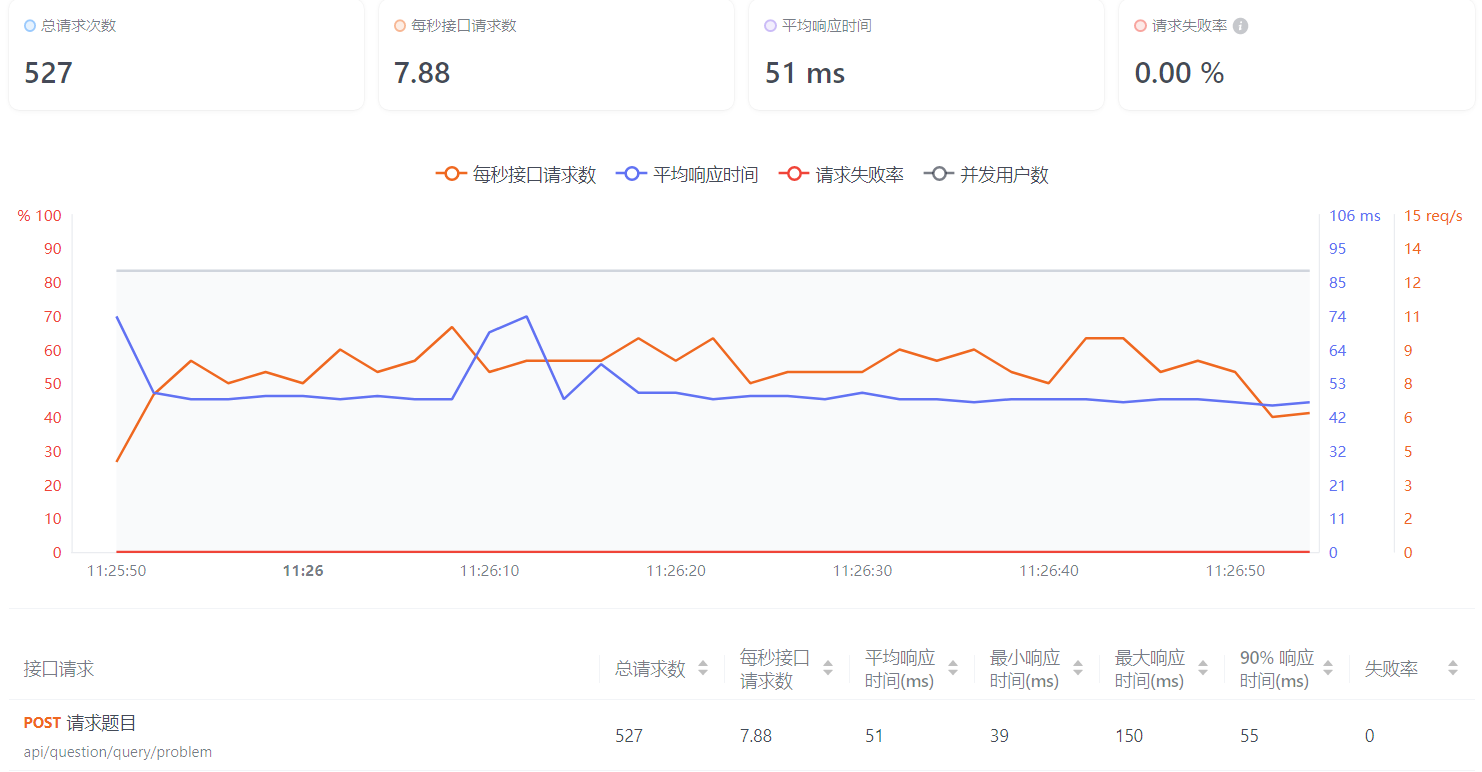Sort table by 最小响应时间(ms) column
The image size is (1482, 772).
(x=1078, y=668)
